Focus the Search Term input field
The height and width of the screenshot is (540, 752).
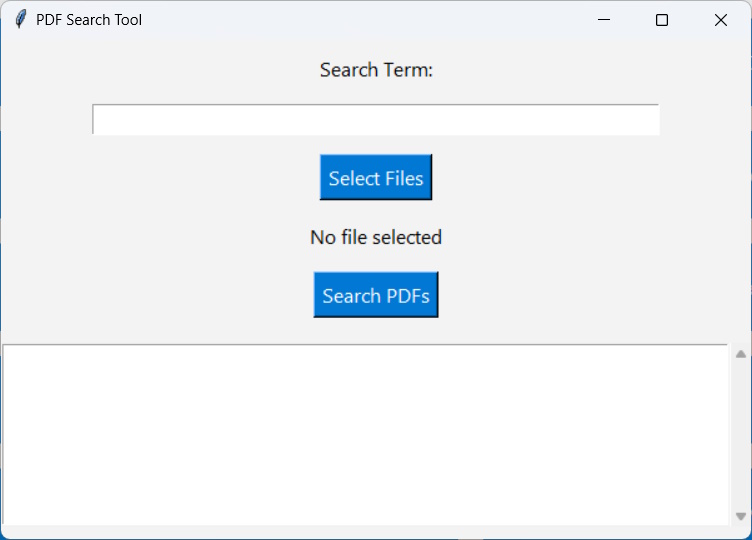[376, 119]
